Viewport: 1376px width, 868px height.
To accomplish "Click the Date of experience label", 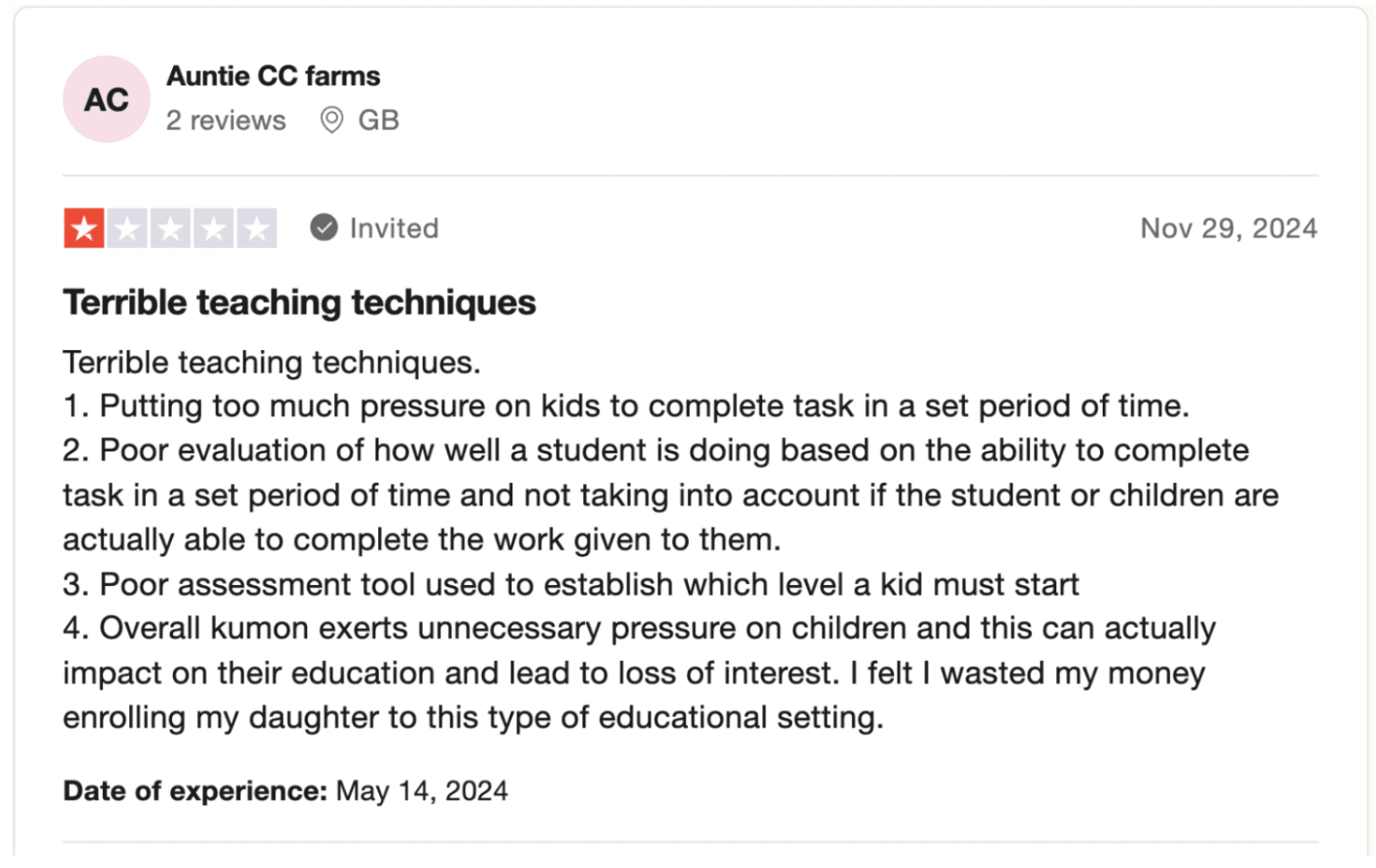I will point(191,790).
